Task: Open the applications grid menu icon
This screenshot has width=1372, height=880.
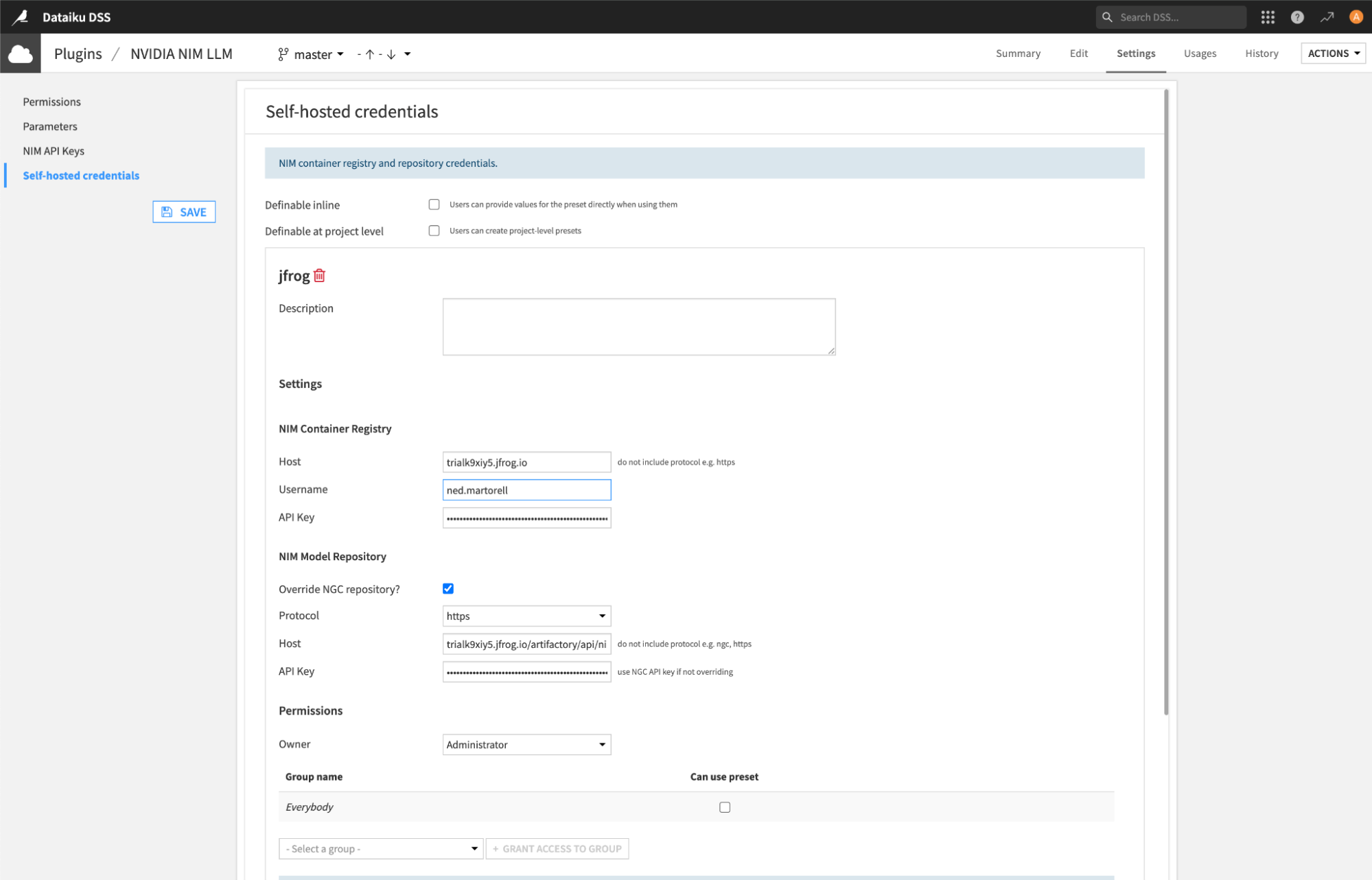Action: (1267, 17)
